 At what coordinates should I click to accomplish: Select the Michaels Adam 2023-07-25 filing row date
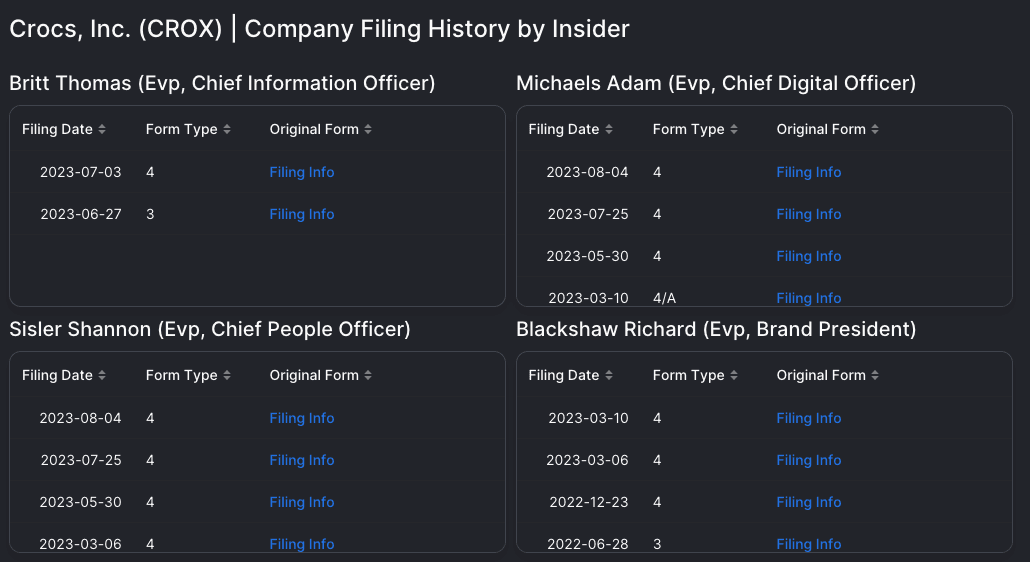coord(588,214)
